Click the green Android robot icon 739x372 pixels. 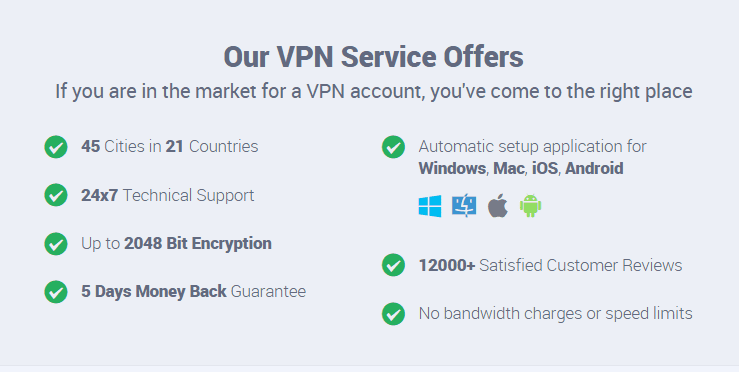(x=530, y=206)
